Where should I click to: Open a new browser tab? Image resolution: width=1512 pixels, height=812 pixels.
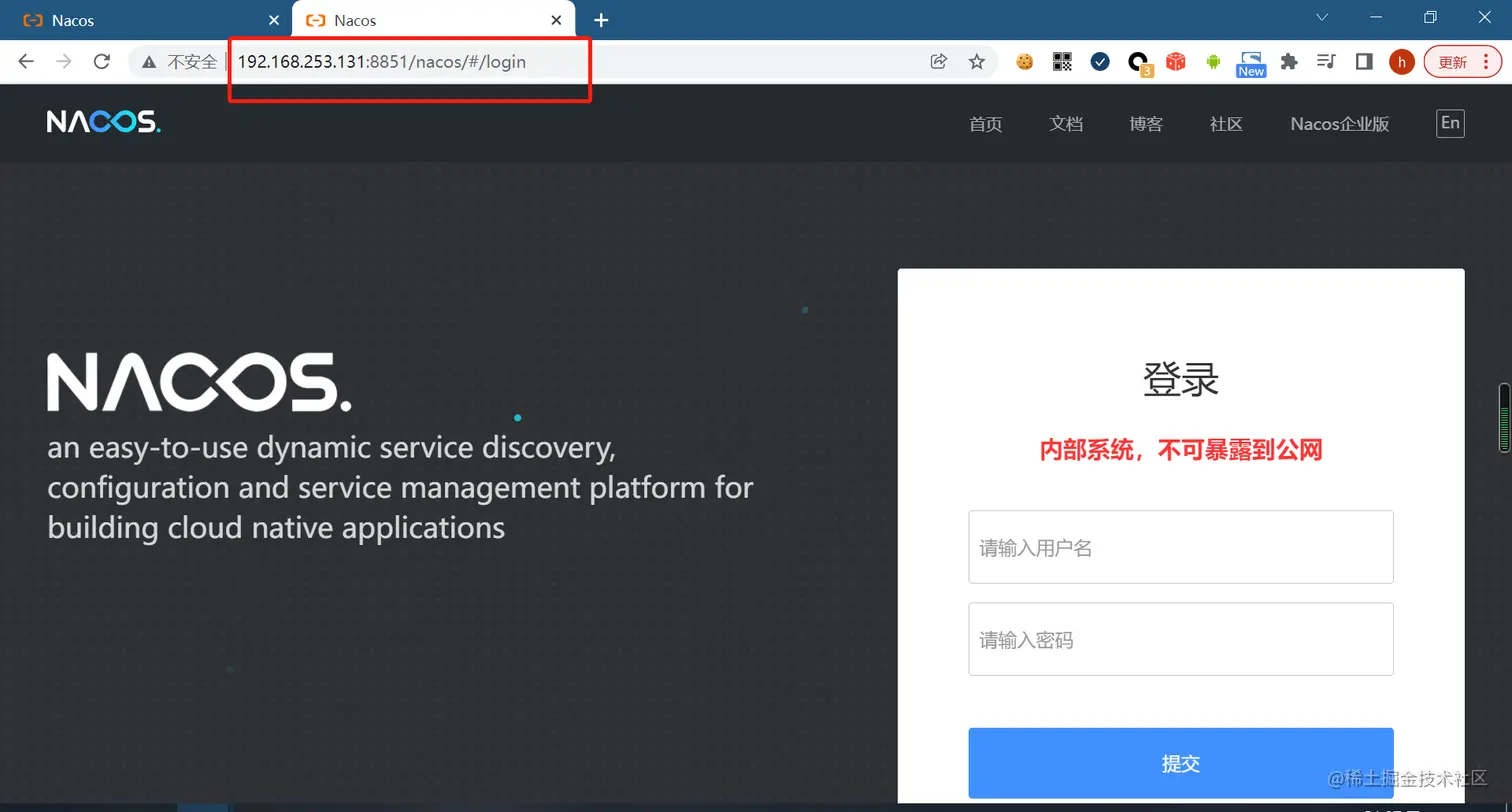click(601, 20)
